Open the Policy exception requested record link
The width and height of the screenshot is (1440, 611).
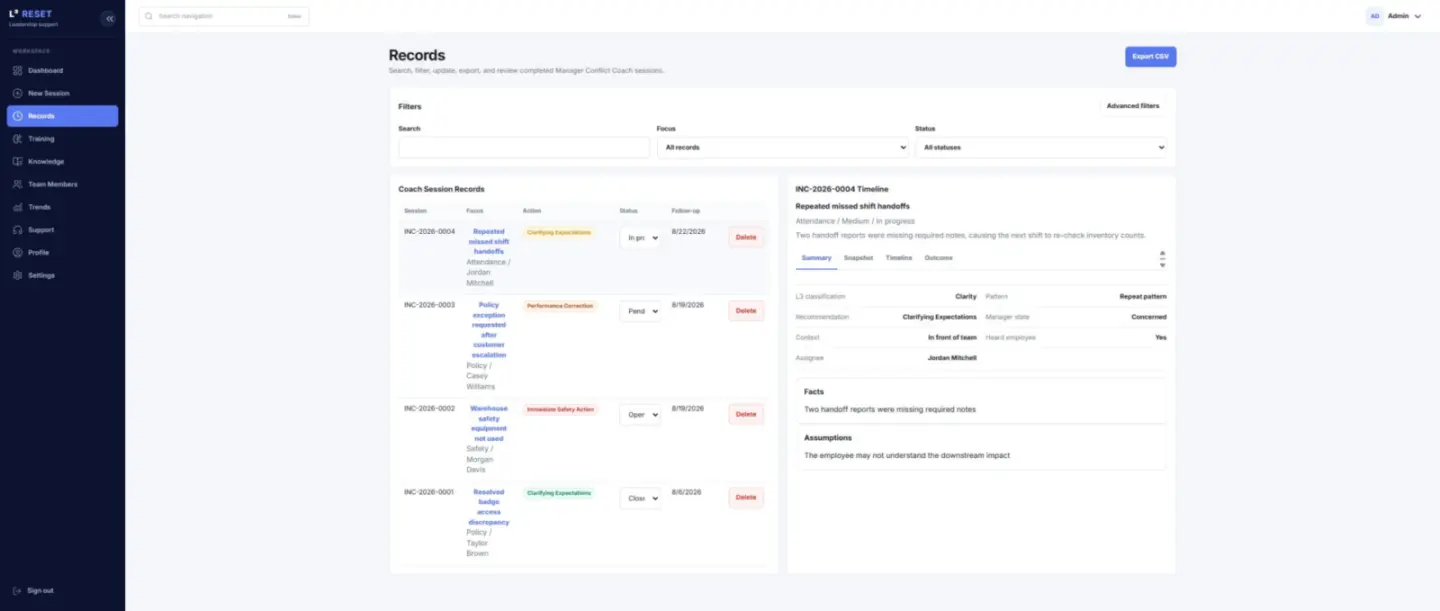489,330
